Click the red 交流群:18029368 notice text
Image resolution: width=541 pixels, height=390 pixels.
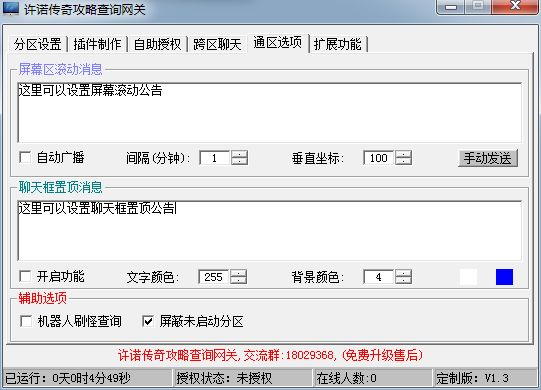(270, 355)
